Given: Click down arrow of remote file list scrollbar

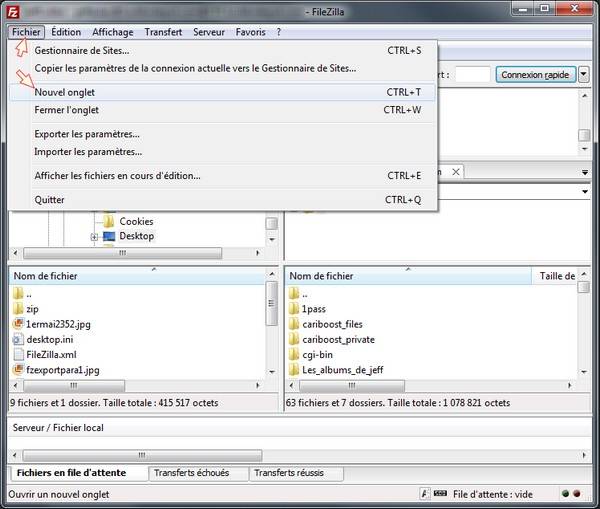Looking at the screenshot, I should coord(584,372).
